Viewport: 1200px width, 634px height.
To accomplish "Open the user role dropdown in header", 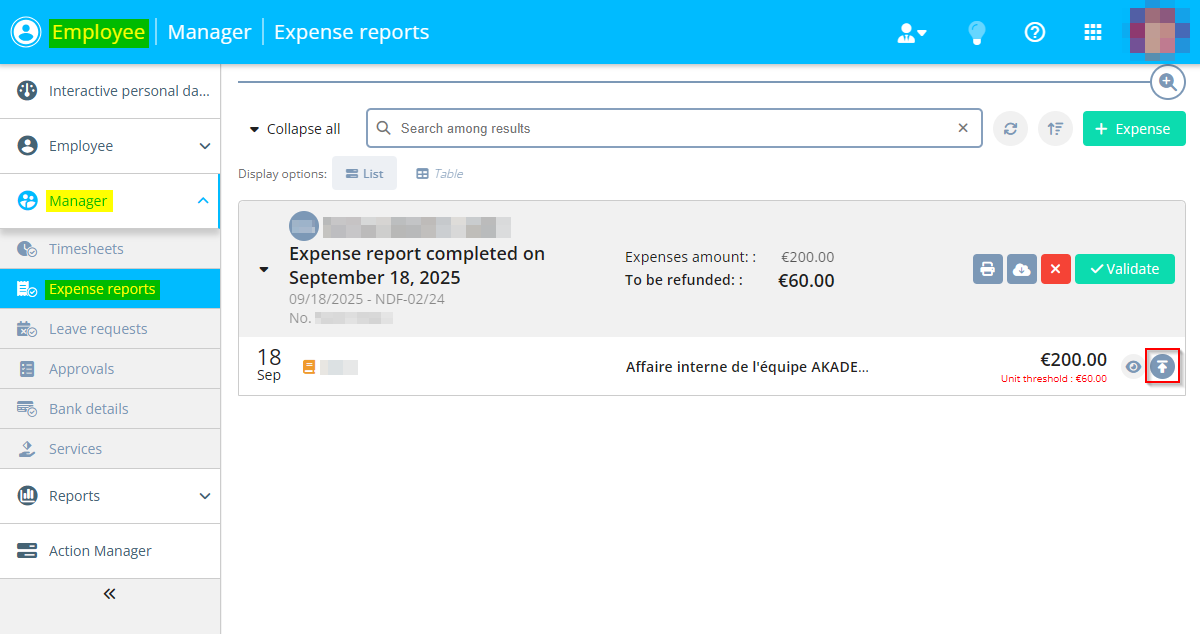I will coord(911,33).
